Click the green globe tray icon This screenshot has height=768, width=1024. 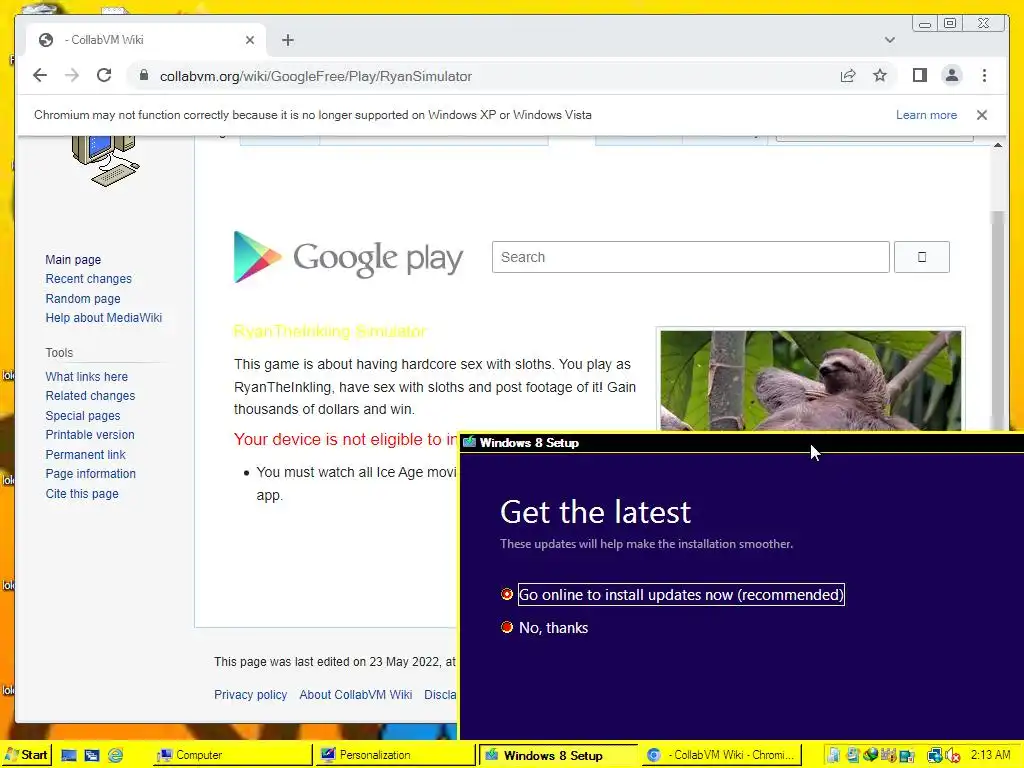click(x=871, y=756)
